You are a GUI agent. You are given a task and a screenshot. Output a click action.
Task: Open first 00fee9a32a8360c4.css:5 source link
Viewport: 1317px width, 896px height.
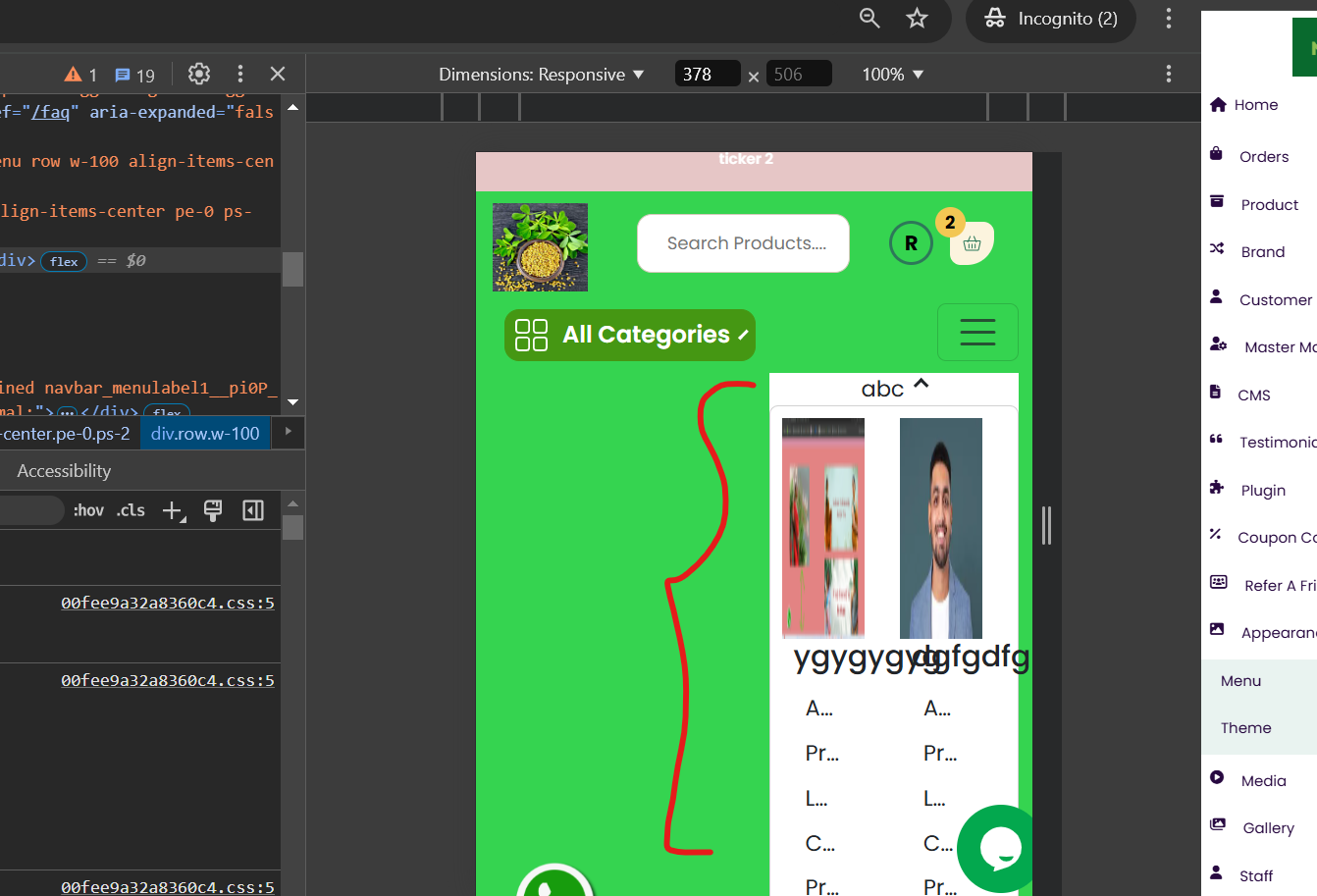pyautogui.click(x=168, y=604)
